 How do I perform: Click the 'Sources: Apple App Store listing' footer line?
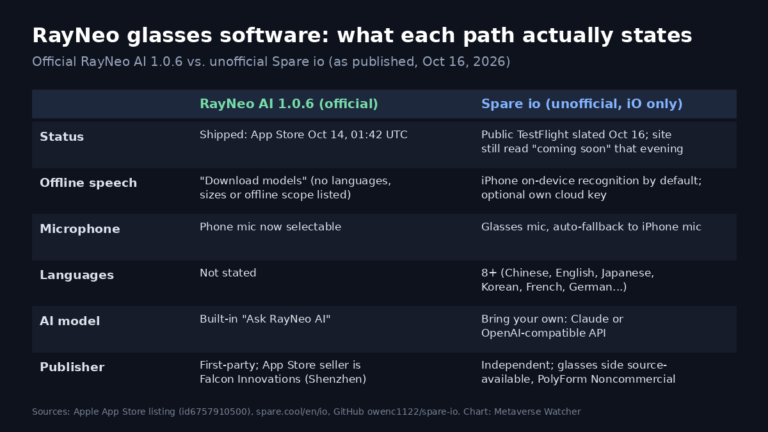click(x=307, y=411)
